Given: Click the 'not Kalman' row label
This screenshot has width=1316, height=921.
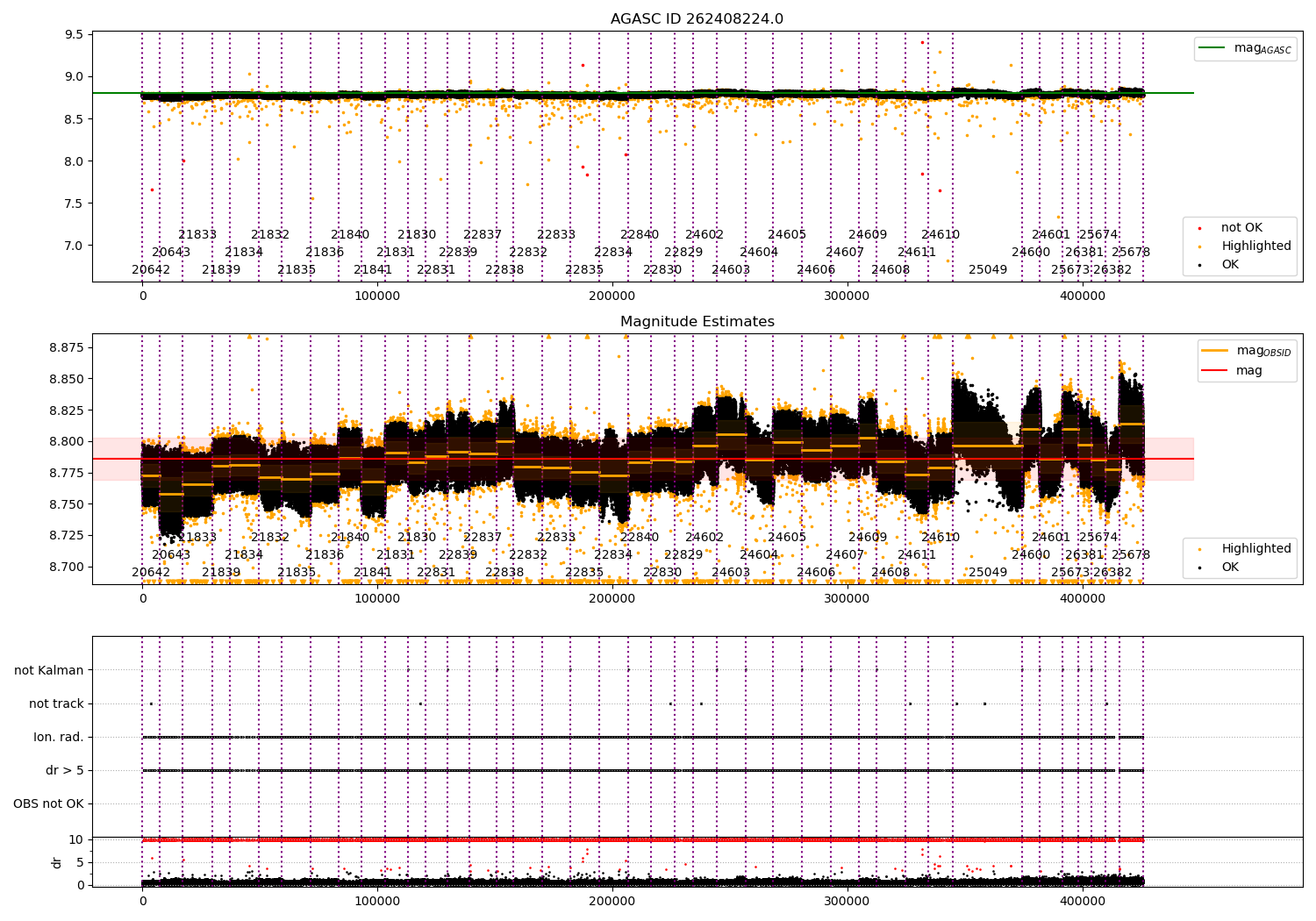Looking at the screenshot, I should tap(49, 670).
